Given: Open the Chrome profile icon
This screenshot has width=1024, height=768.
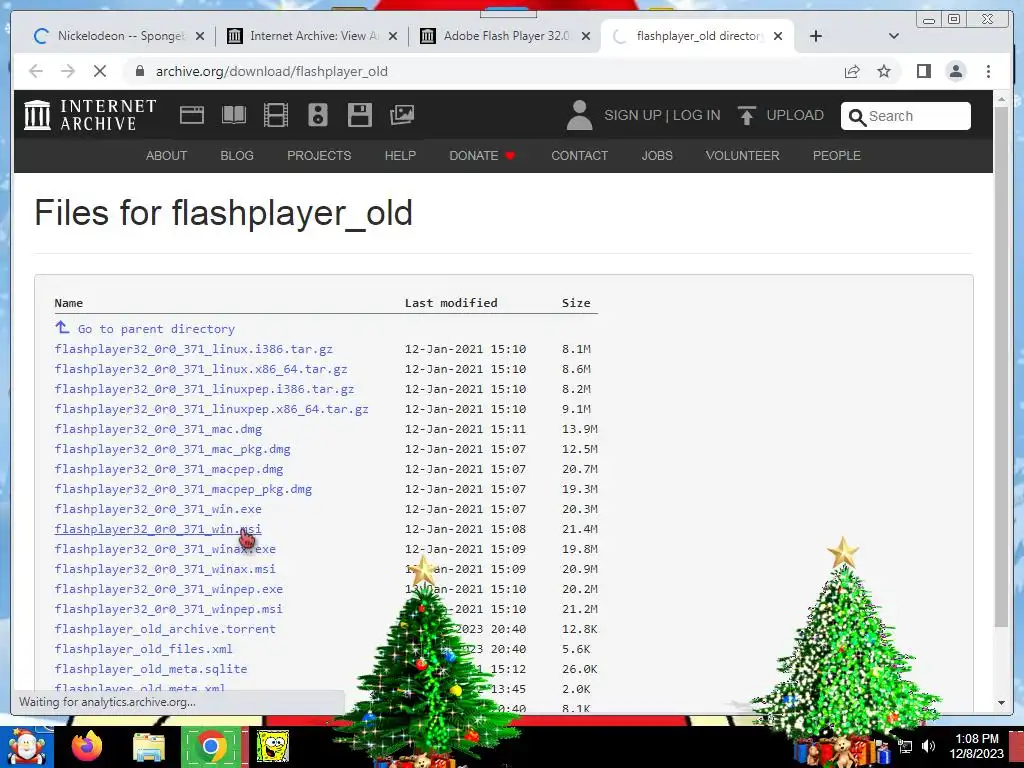Looking at the screenshot, I should [956, 71].
